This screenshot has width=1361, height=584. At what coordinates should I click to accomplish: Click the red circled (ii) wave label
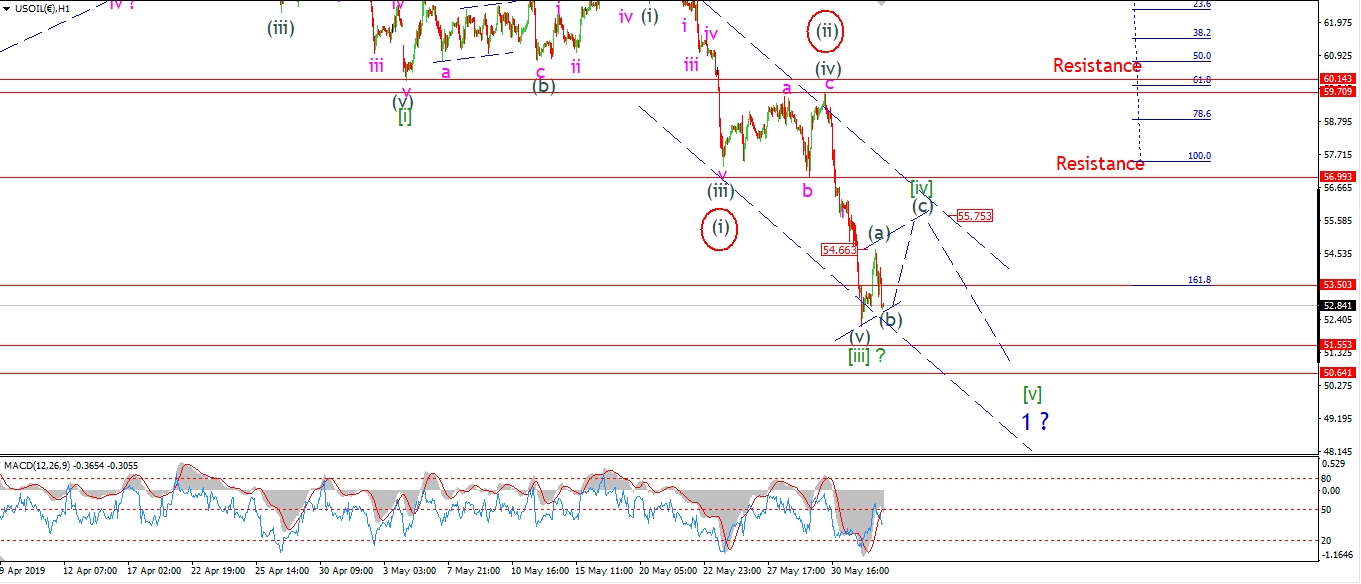point(827,33)
